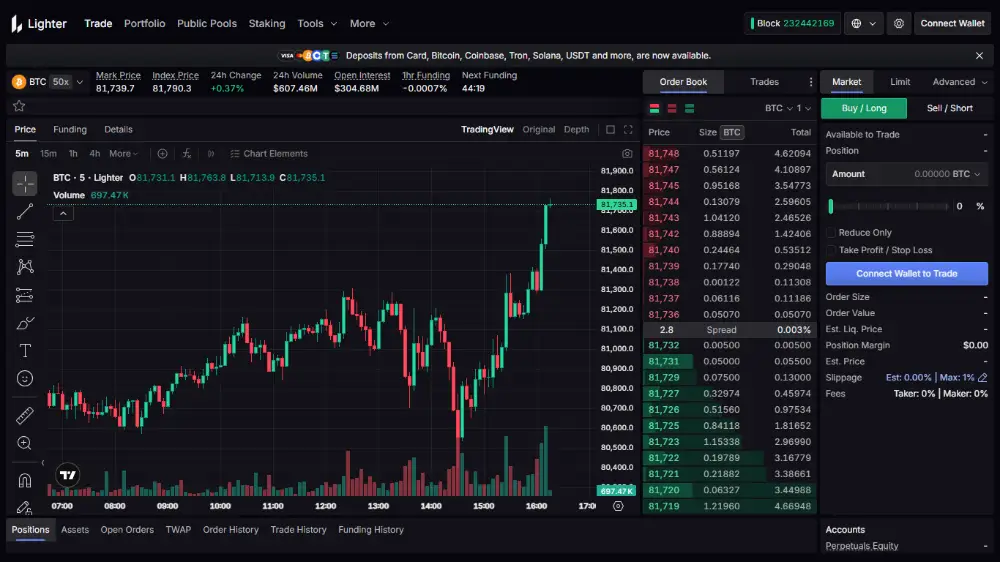Screen dimensions: 1000x562
Task: Dismiss the deposits announcement banner
Action: (980, 55)
